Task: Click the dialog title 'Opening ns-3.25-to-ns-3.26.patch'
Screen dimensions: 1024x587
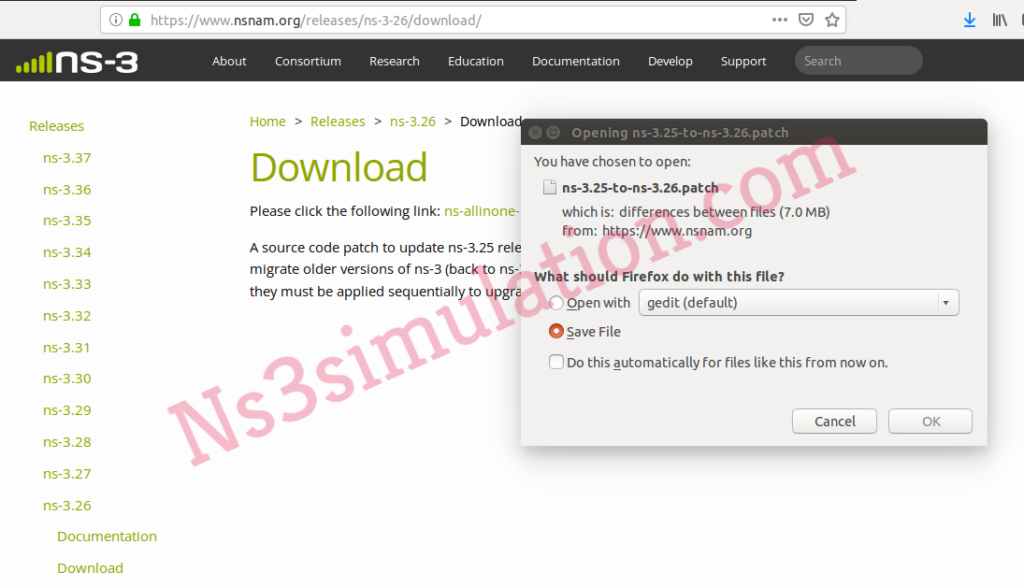Action: pyautogui.click(x=680, y=133)
